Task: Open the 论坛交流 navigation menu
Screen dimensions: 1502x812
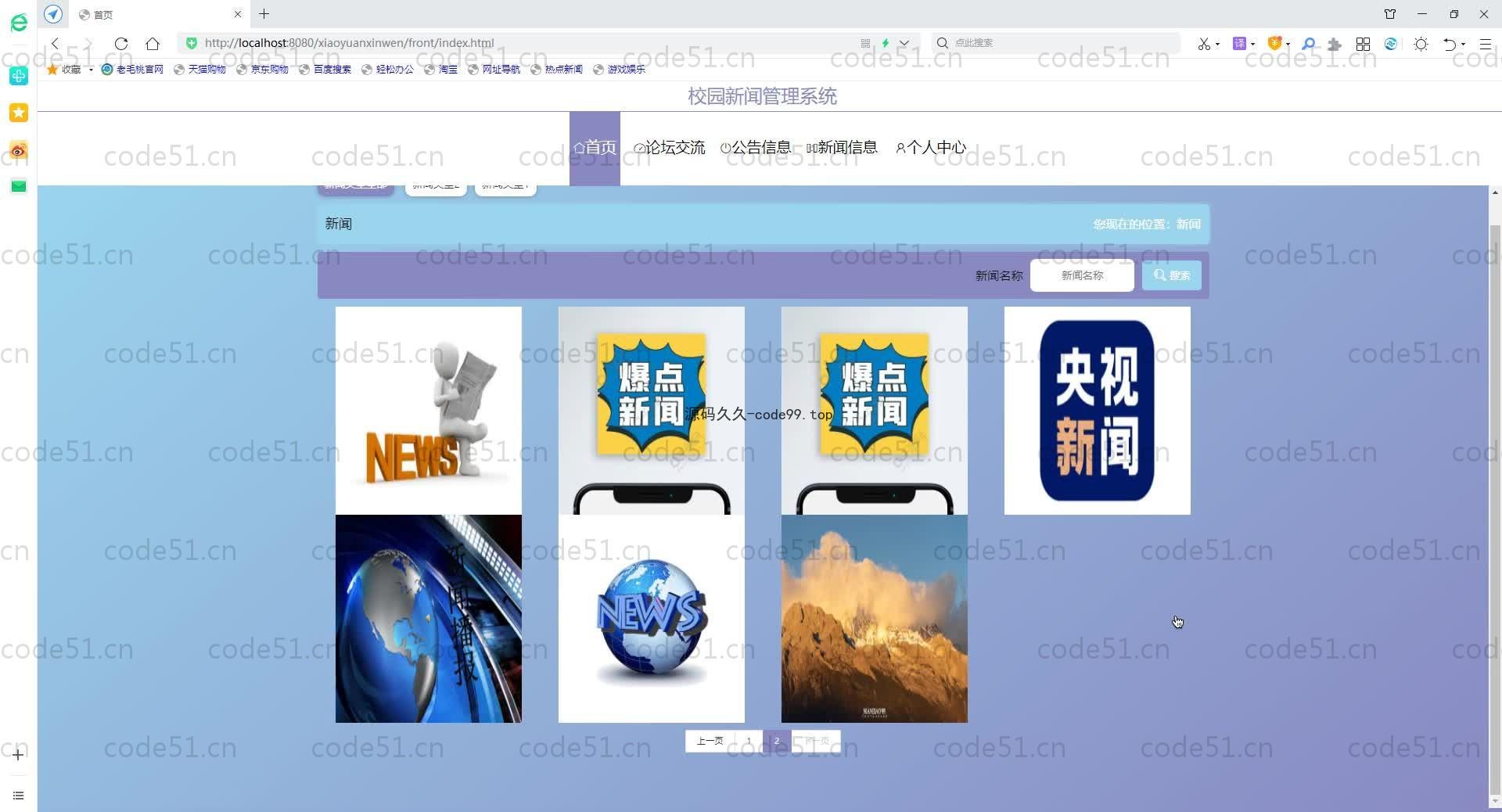Action: click(x=670, y=147)
